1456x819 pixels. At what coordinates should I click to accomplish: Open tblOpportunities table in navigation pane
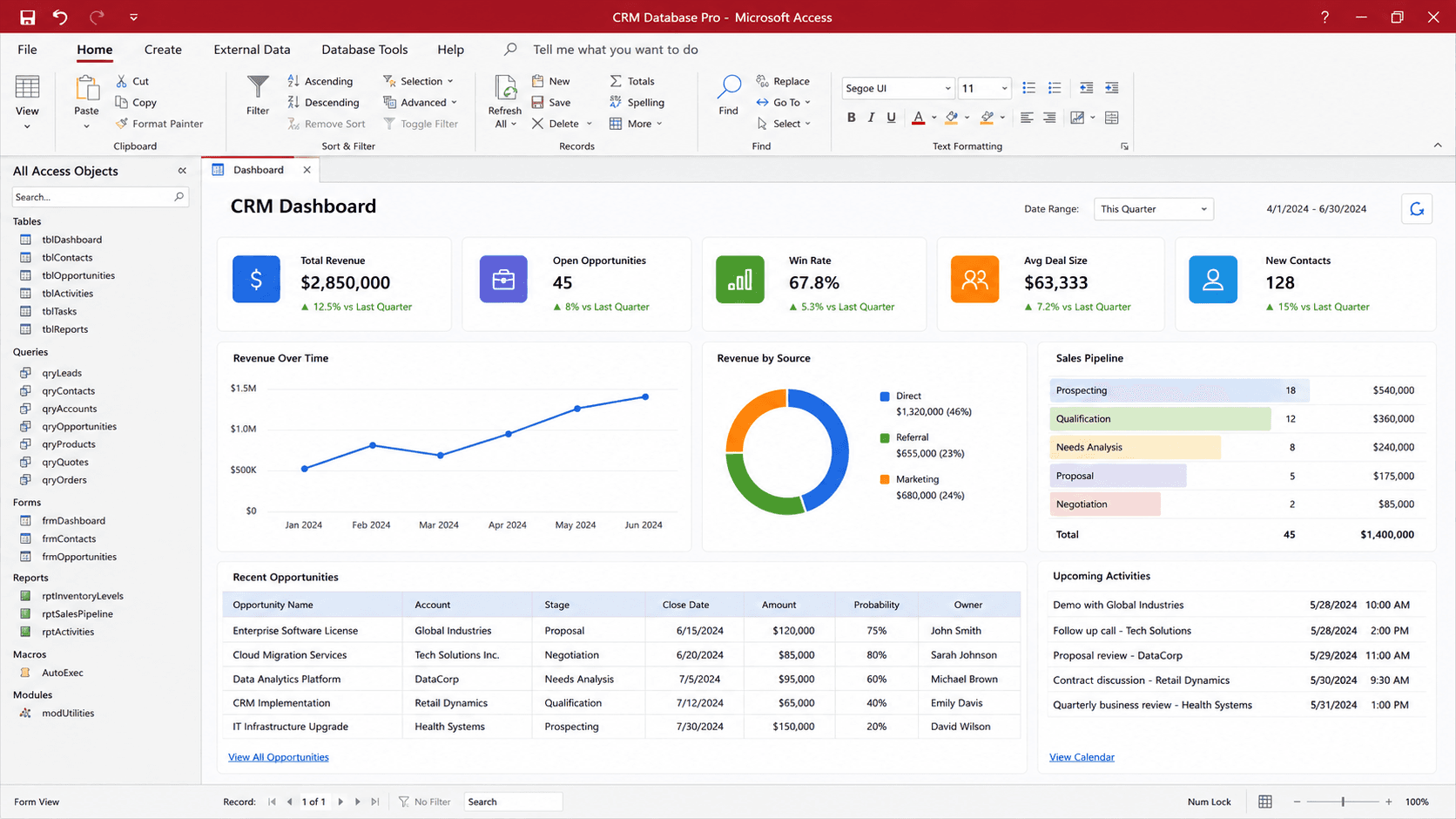click(78, 275)
